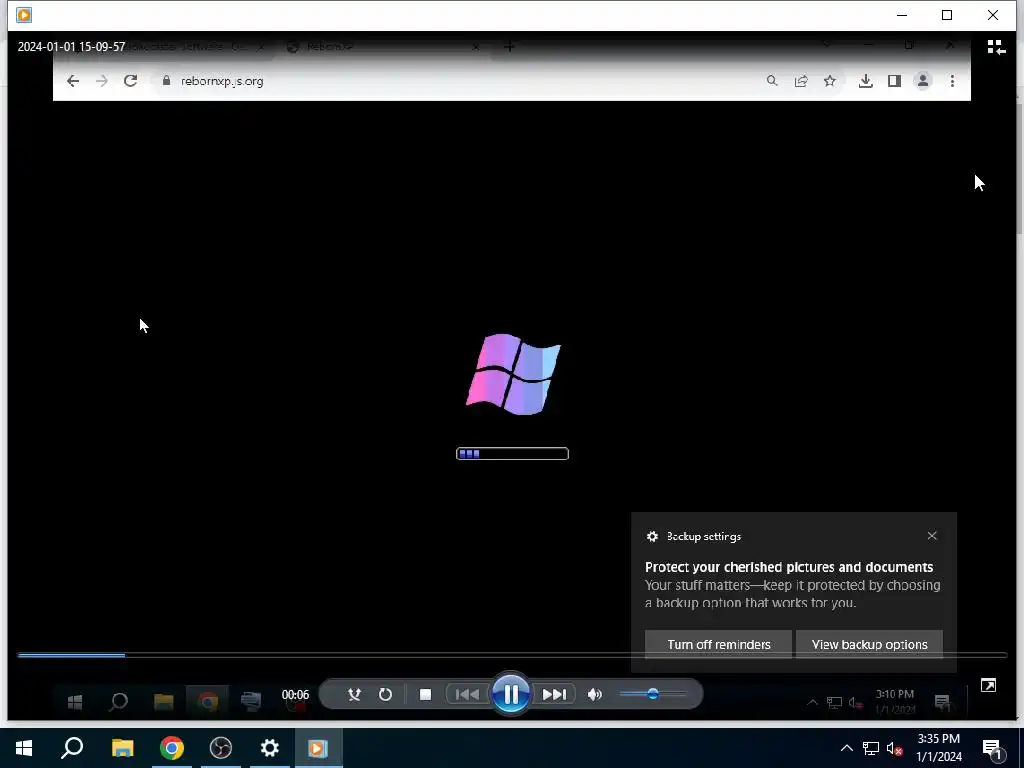The width and height of the screenshot is (1024, 768).
Task: Click Downloads icon in recorded Chrome toolbar
Action: click(865, 81)
